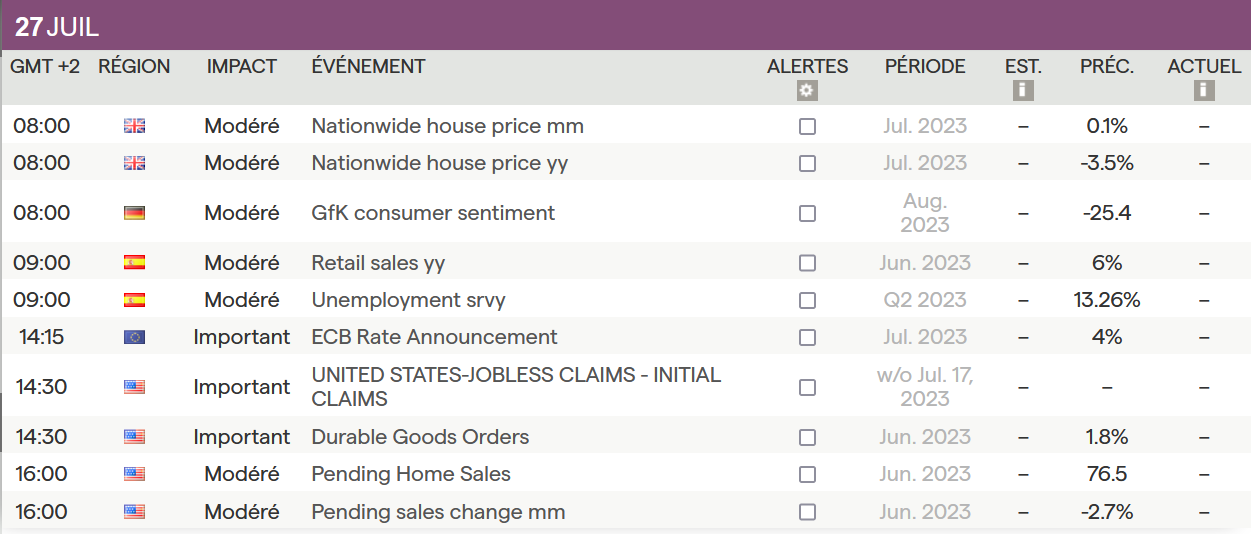Click the PRÉC. column info icon
Image resolution: width=1251 pixels, height=534 pixels.
[x=1107, y=91]
